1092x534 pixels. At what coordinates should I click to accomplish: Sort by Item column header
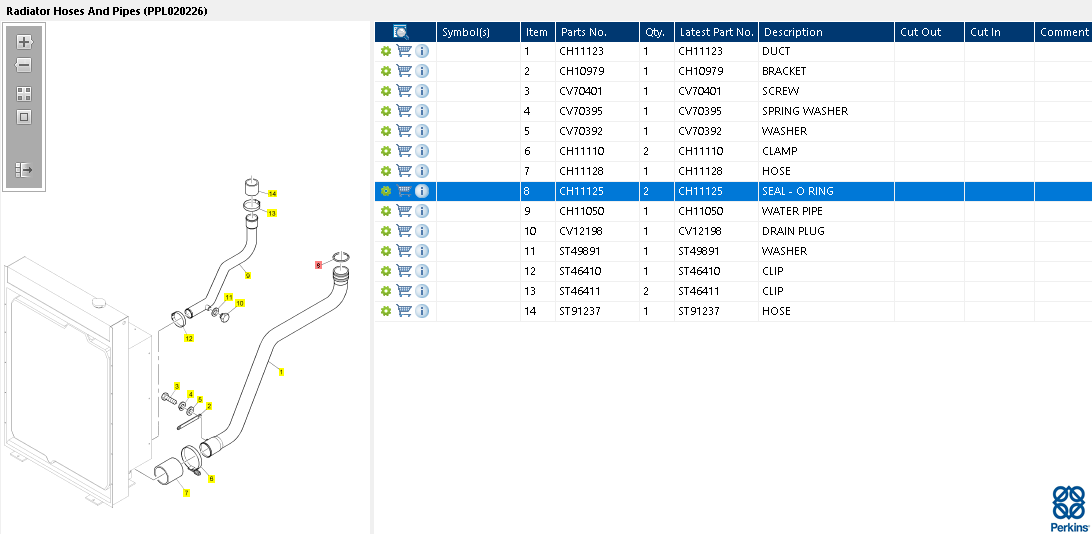point(538,32)
